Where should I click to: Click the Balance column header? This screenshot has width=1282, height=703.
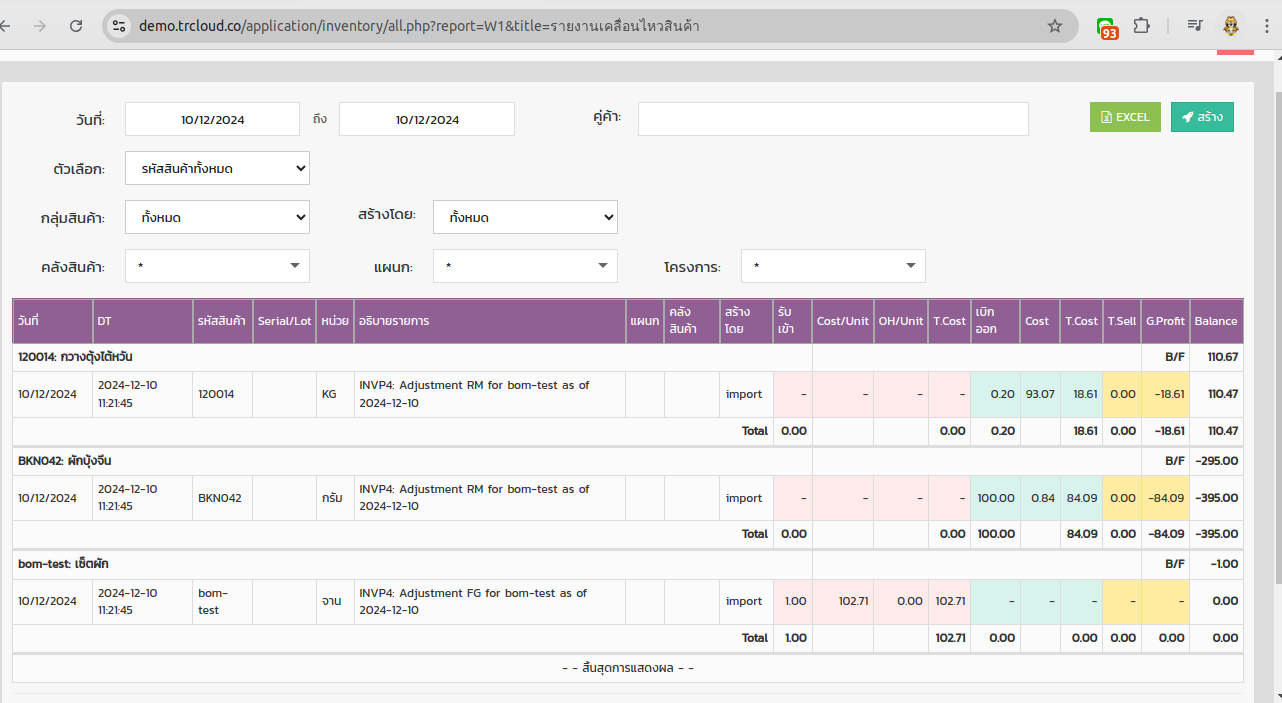1216,321
